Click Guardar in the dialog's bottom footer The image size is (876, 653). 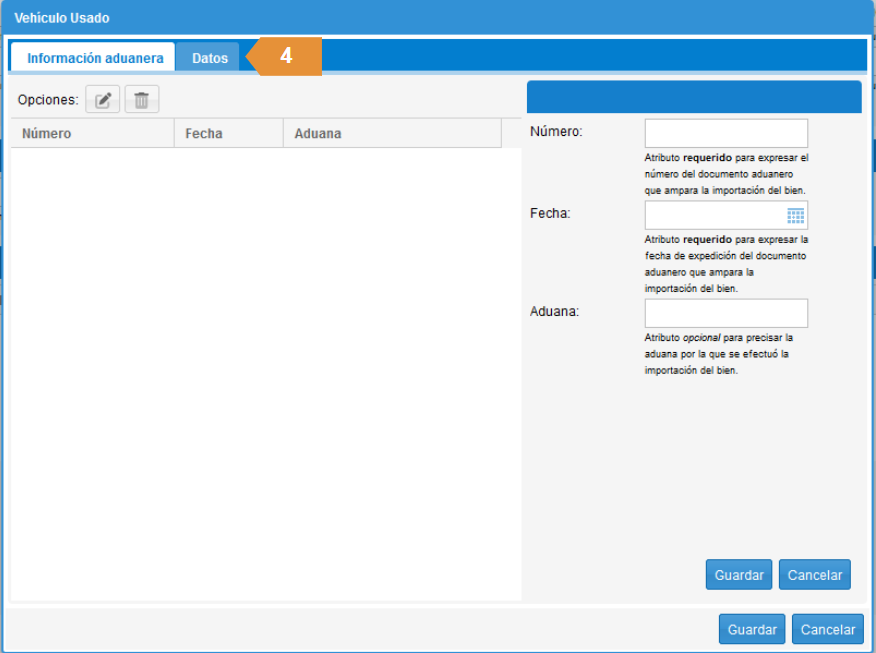752,629
